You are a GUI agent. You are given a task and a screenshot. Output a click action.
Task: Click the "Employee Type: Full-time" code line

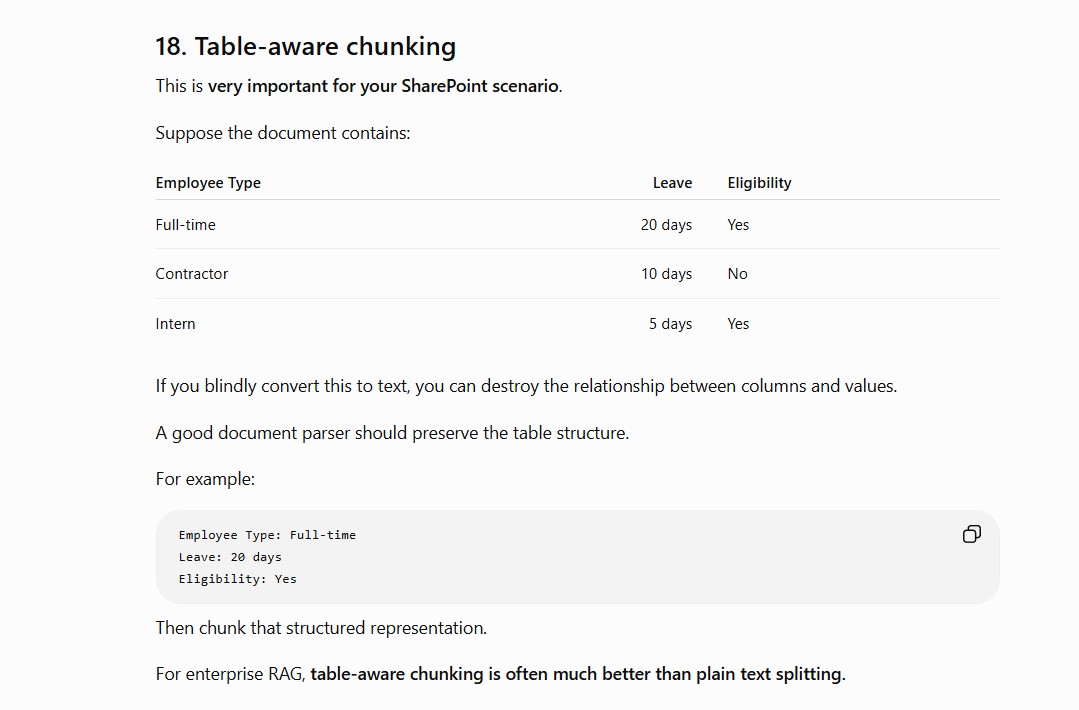pos(267,535)
